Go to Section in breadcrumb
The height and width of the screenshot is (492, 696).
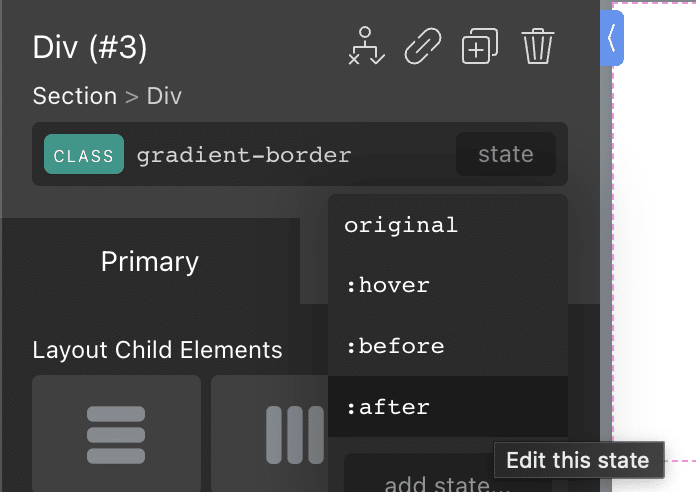(x=75, y=96)
